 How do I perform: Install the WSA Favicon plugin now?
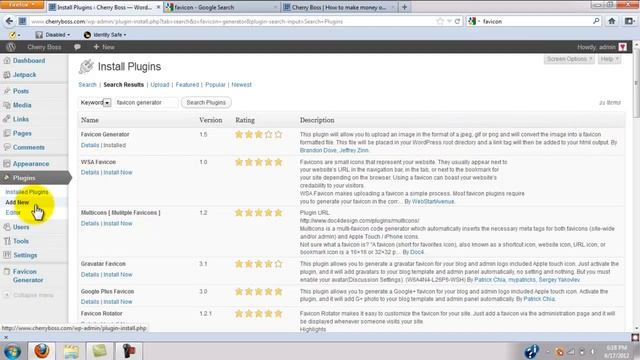[x=118, y=173]
